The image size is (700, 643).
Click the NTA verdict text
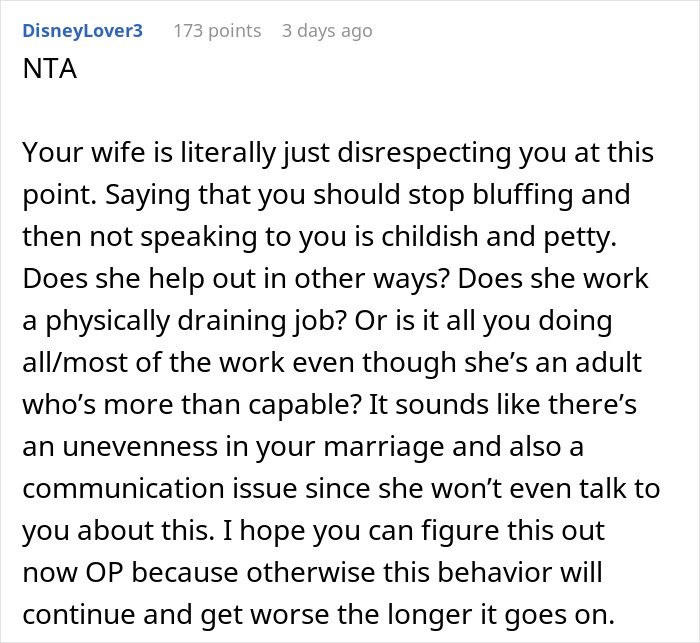50,69
